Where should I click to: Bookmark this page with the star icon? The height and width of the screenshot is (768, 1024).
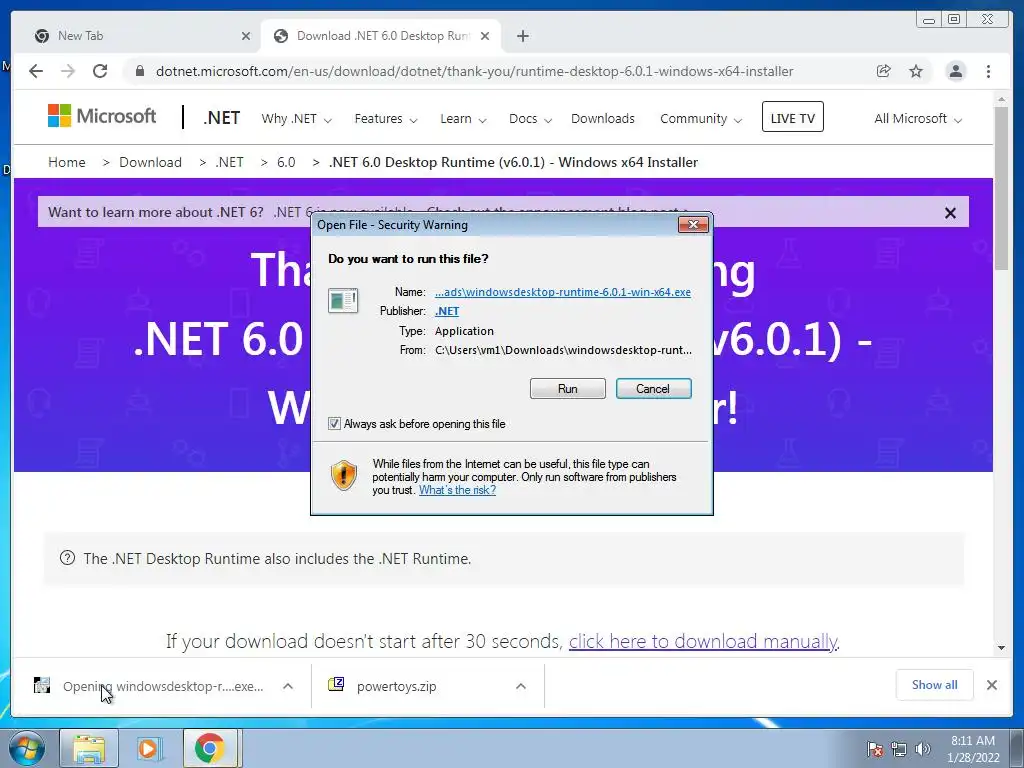pos(916,71)
